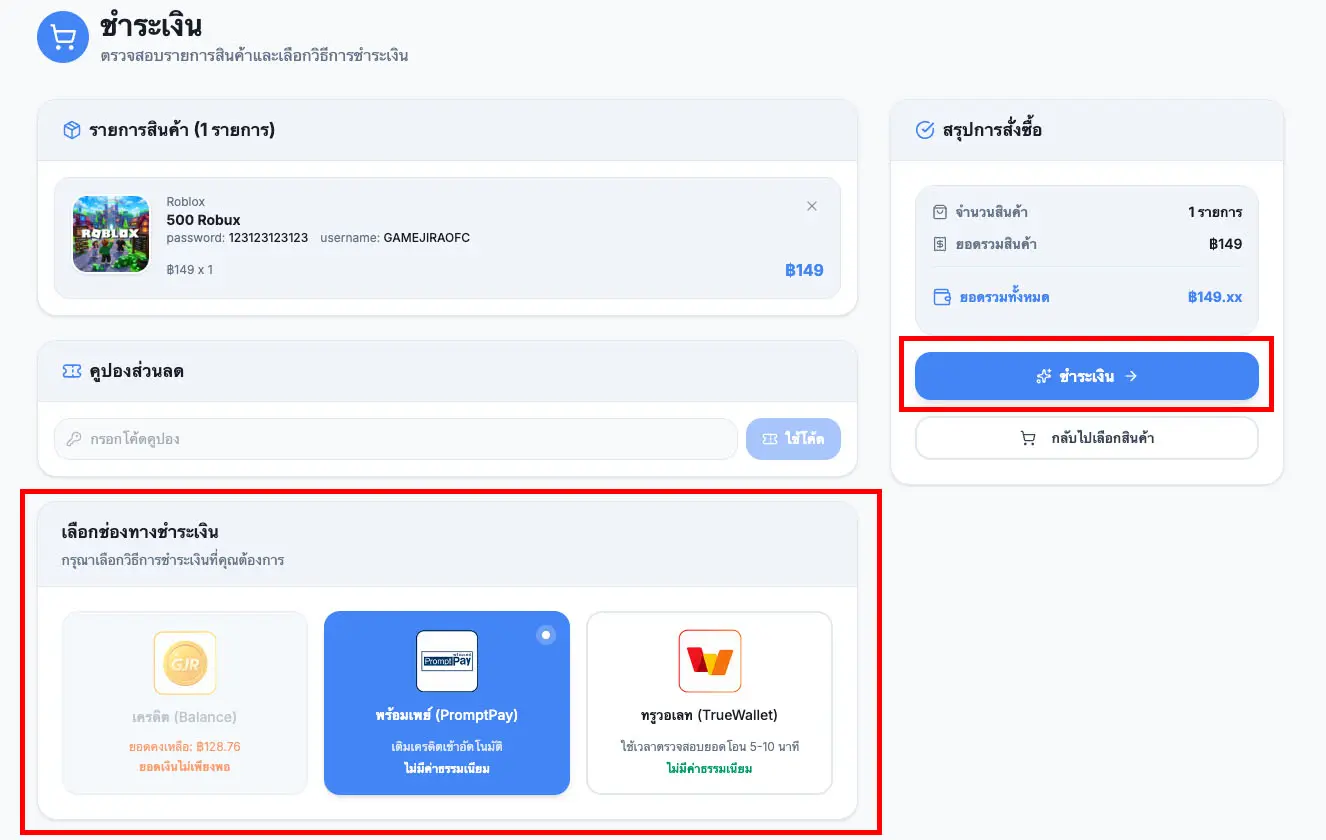Choose the ทรูวอเลท (TrueWallet) payment card

point(709,703)
